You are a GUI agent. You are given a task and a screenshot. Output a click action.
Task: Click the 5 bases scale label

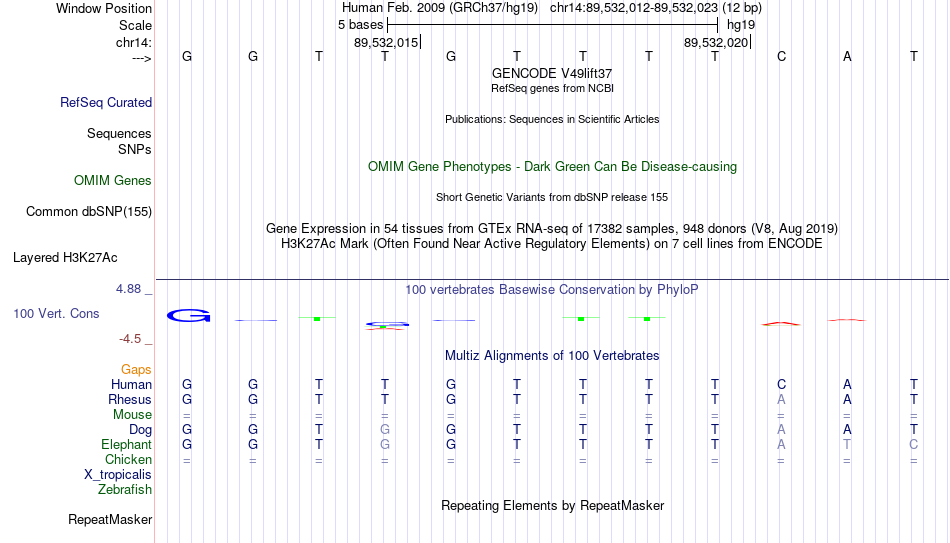pos(360,25)
